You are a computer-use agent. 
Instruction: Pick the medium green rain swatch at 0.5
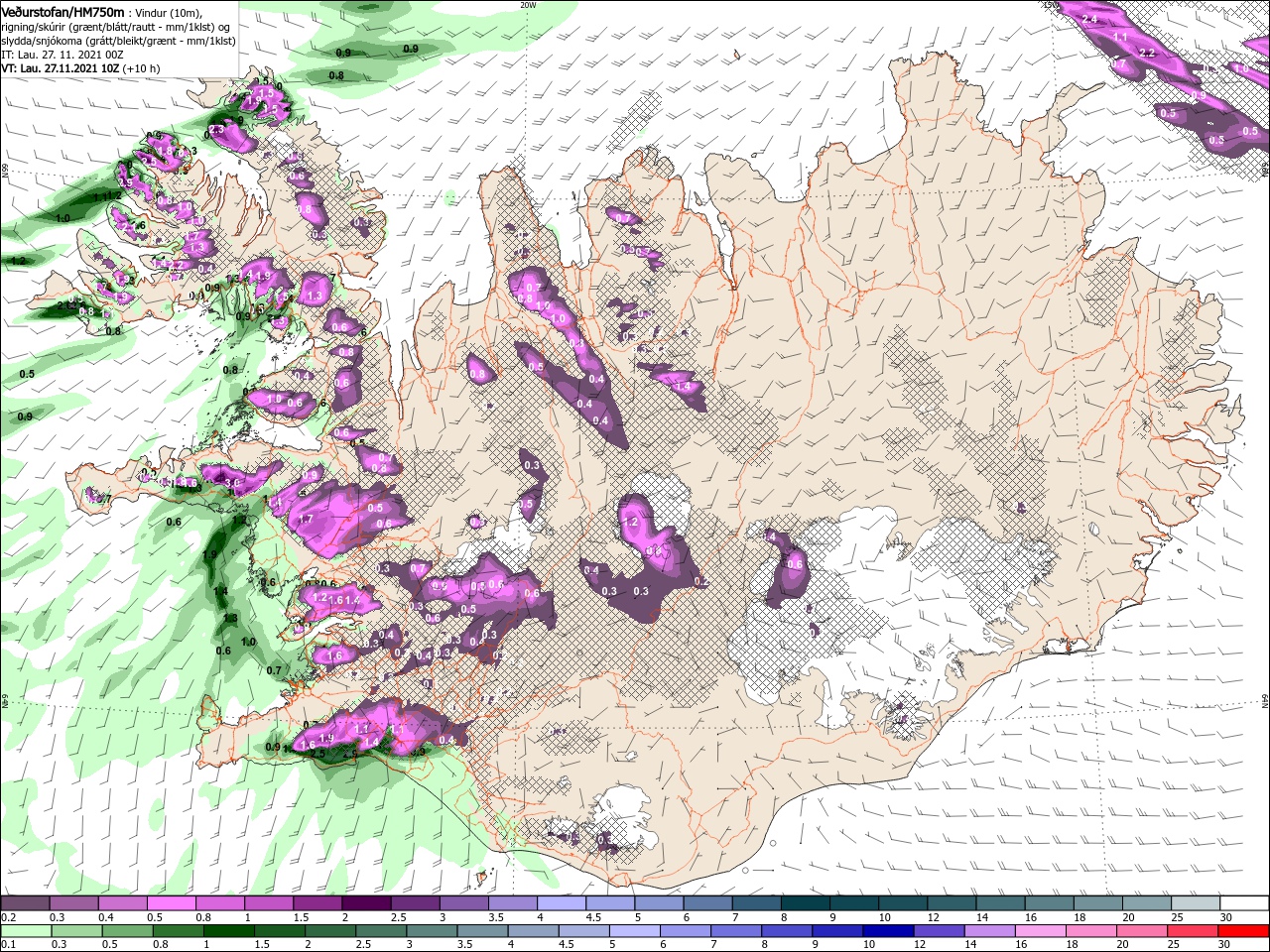coord(128,931)
